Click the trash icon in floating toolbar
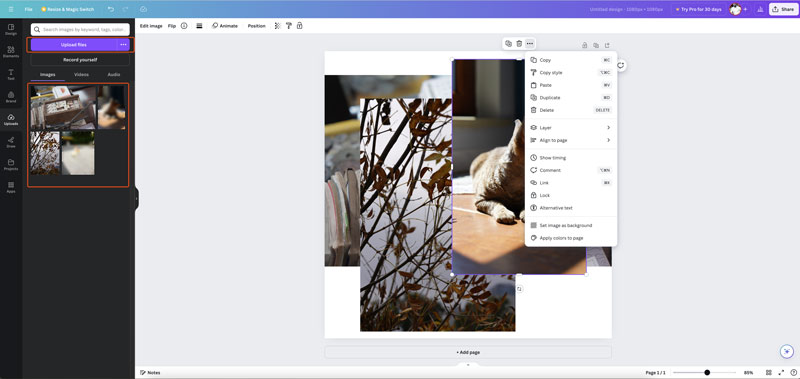Image resolution: width=800 pixels, height=379 pixels. pos(519,44)
